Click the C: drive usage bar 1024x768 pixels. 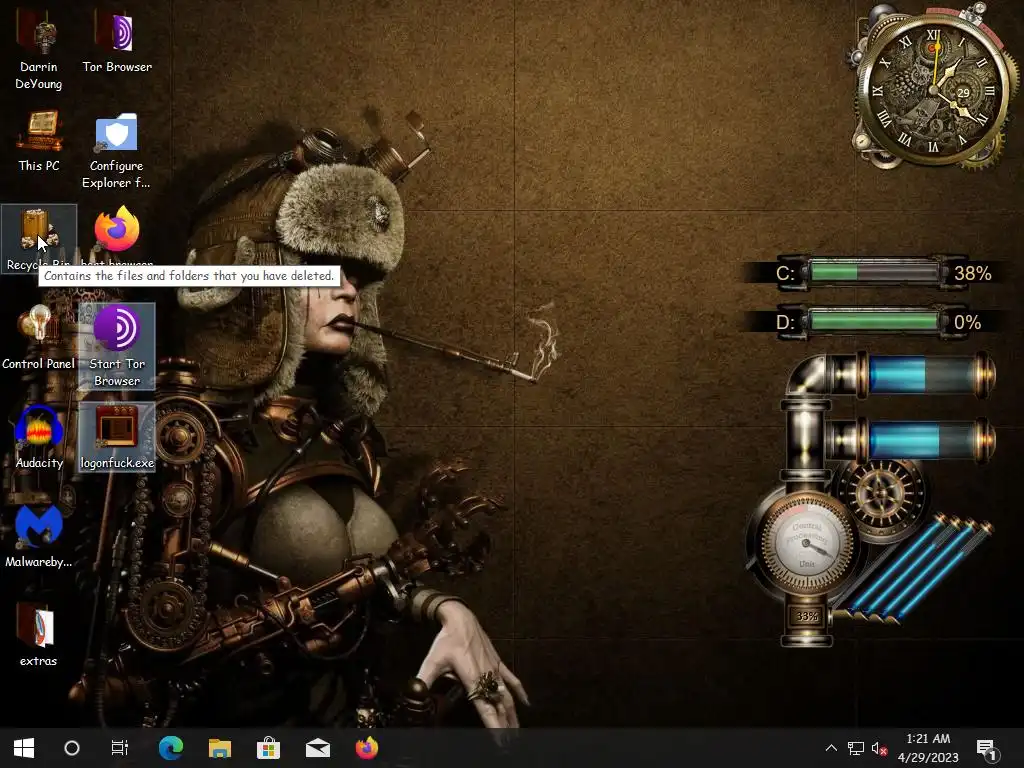(x=874, y=272)
